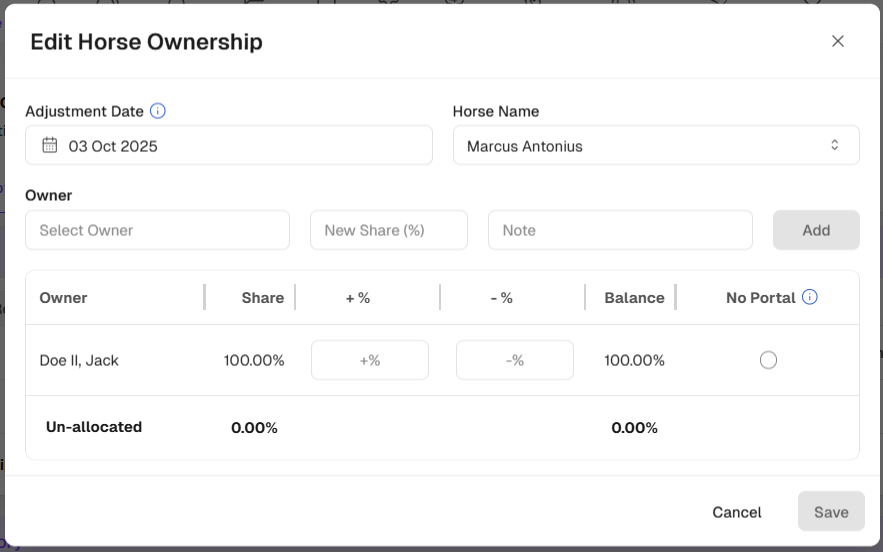Click the Add owner button
The image size is (883, 552).
816,230
